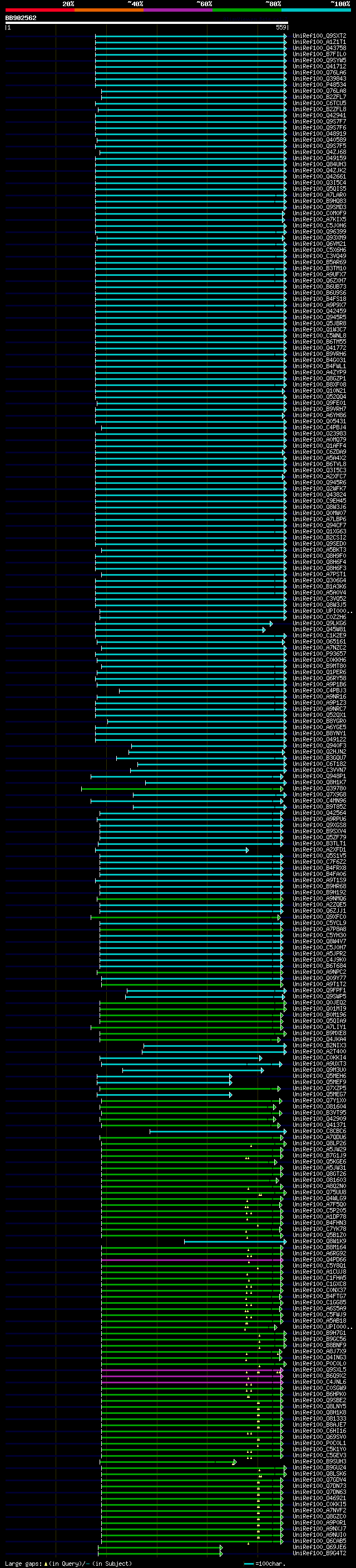This screenshot has width=356, height=1568.
Task: Click the white query sequence bar
Action: [x=147, y=22]
